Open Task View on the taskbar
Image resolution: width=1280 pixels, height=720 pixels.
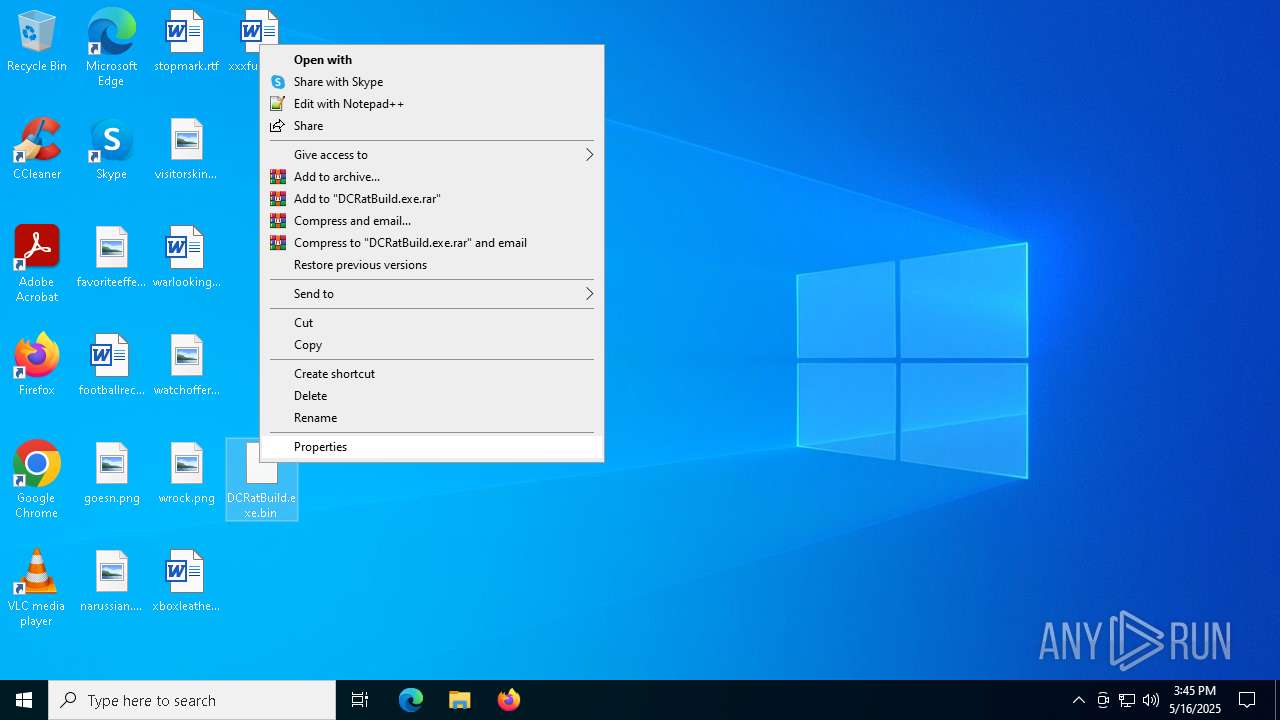pos(360,700)
